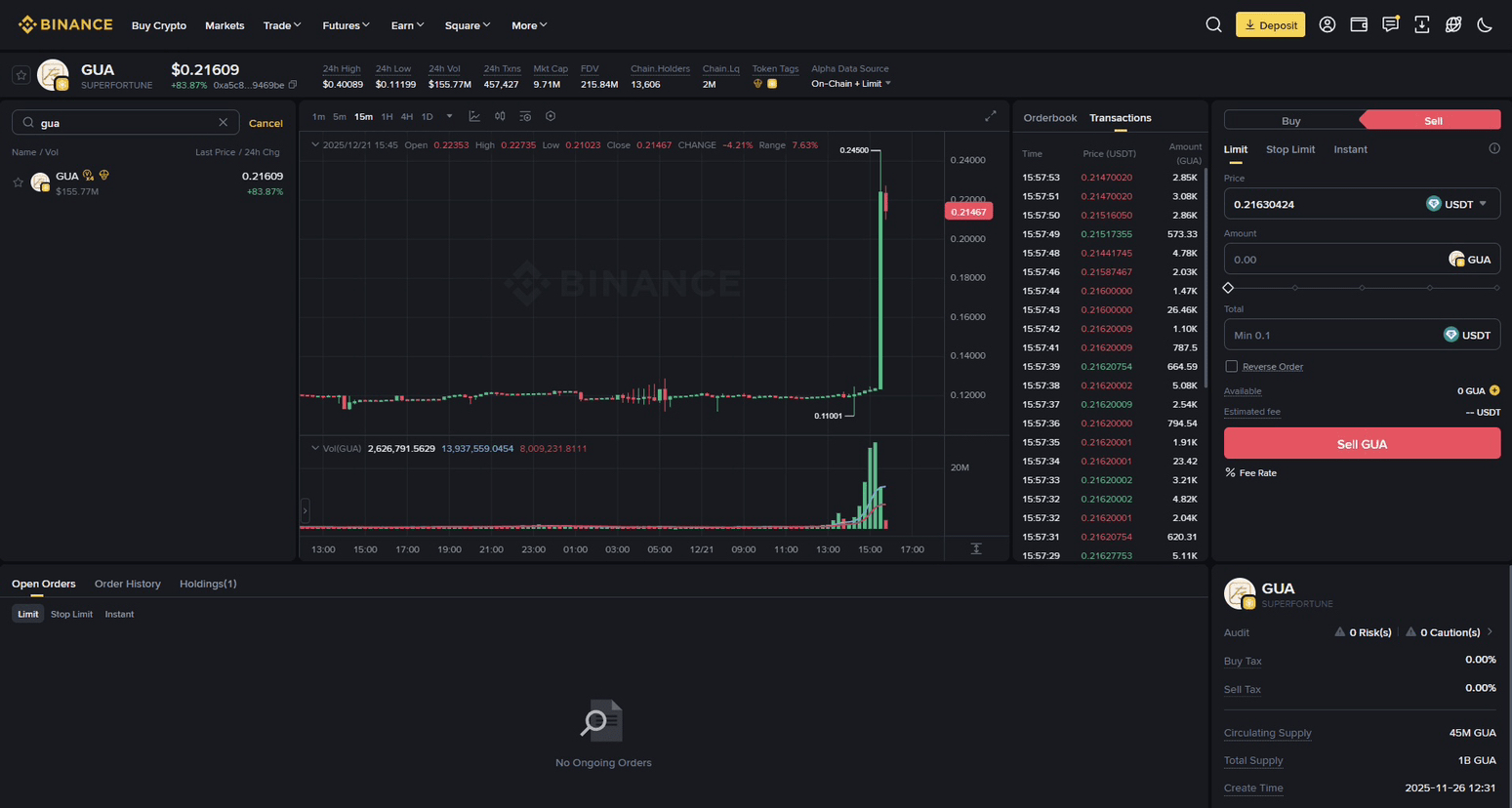Screen dimensions: 1512x808
Task: Click the yellow plus icon next to 0 GUA
Action: pyautogui.click(x=1494, y=390)
